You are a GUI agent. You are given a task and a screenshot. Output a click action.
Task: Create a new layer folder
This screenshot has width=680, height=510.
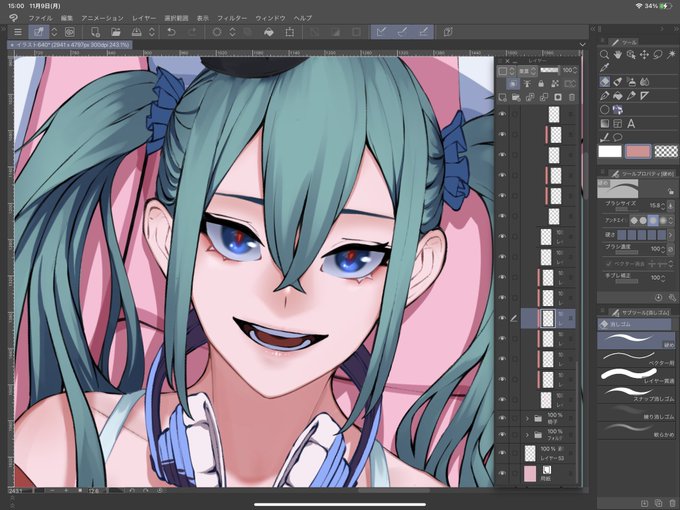tap(516, 98)
